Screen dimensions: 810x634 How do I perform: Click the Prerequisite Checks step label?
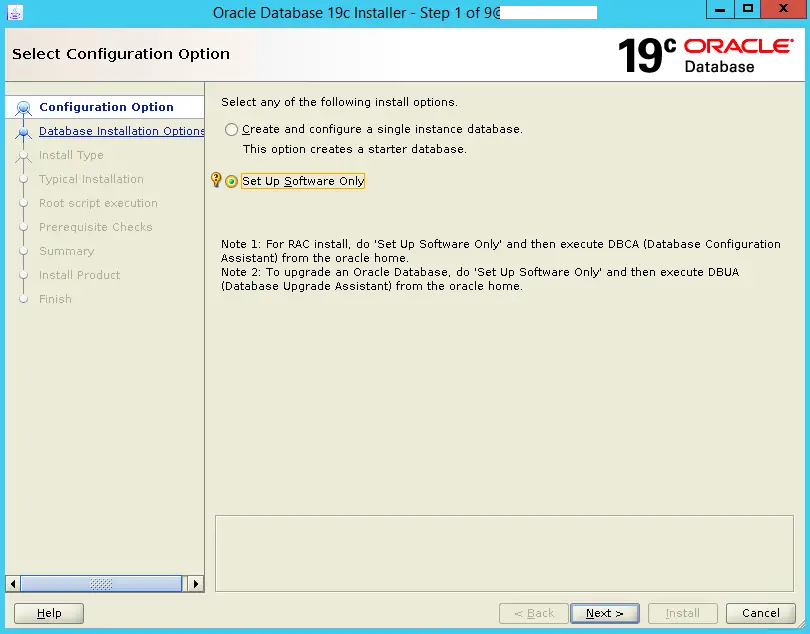point(96,227)
